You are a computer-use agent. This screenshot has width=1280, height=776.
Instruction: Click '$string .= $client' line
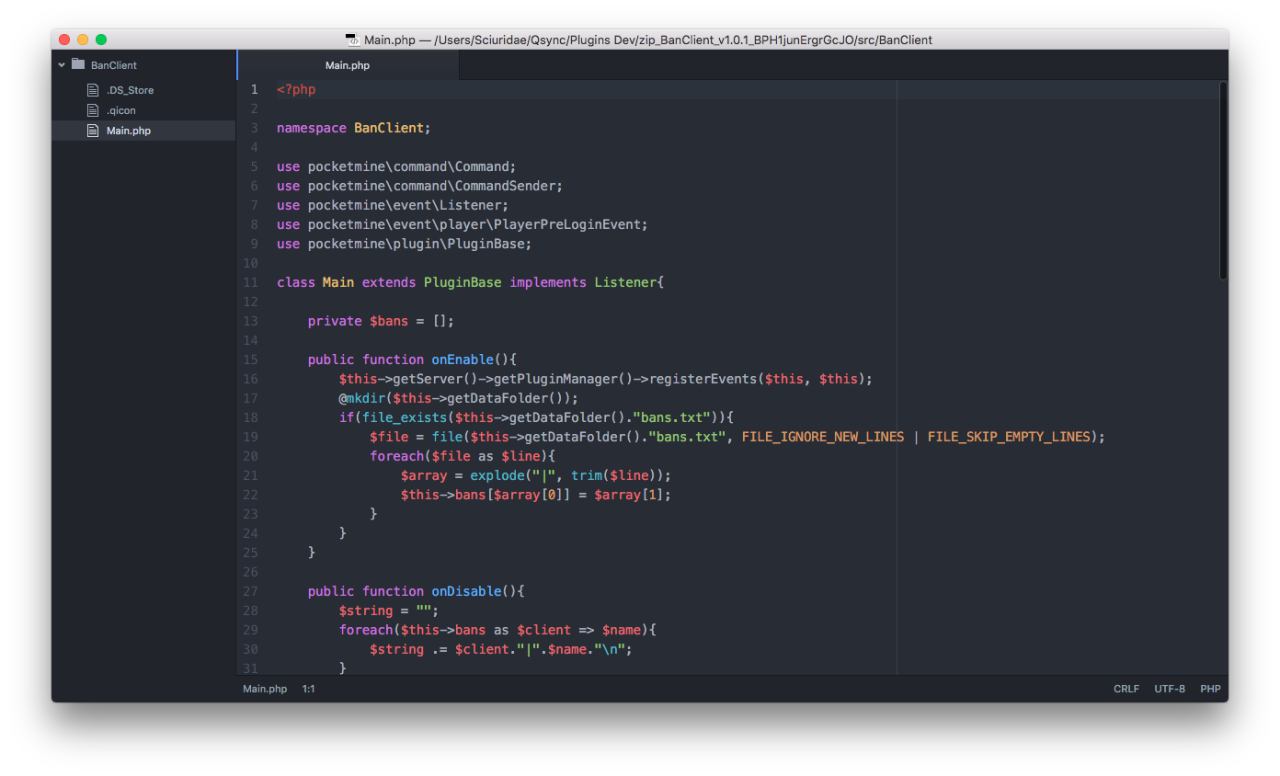(x=501, y=649)
